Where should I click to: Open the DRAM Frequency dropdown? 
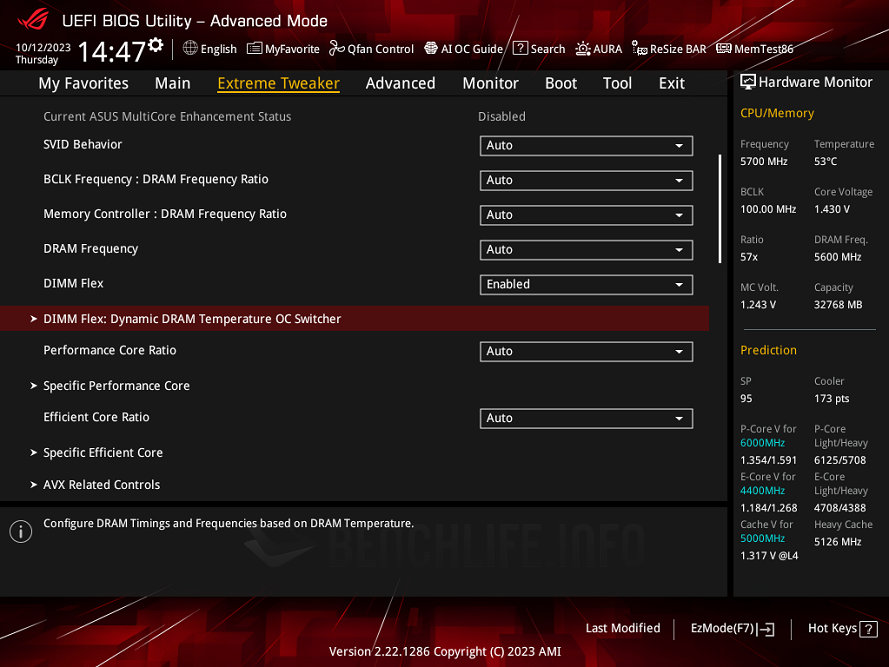pos(586,249)
